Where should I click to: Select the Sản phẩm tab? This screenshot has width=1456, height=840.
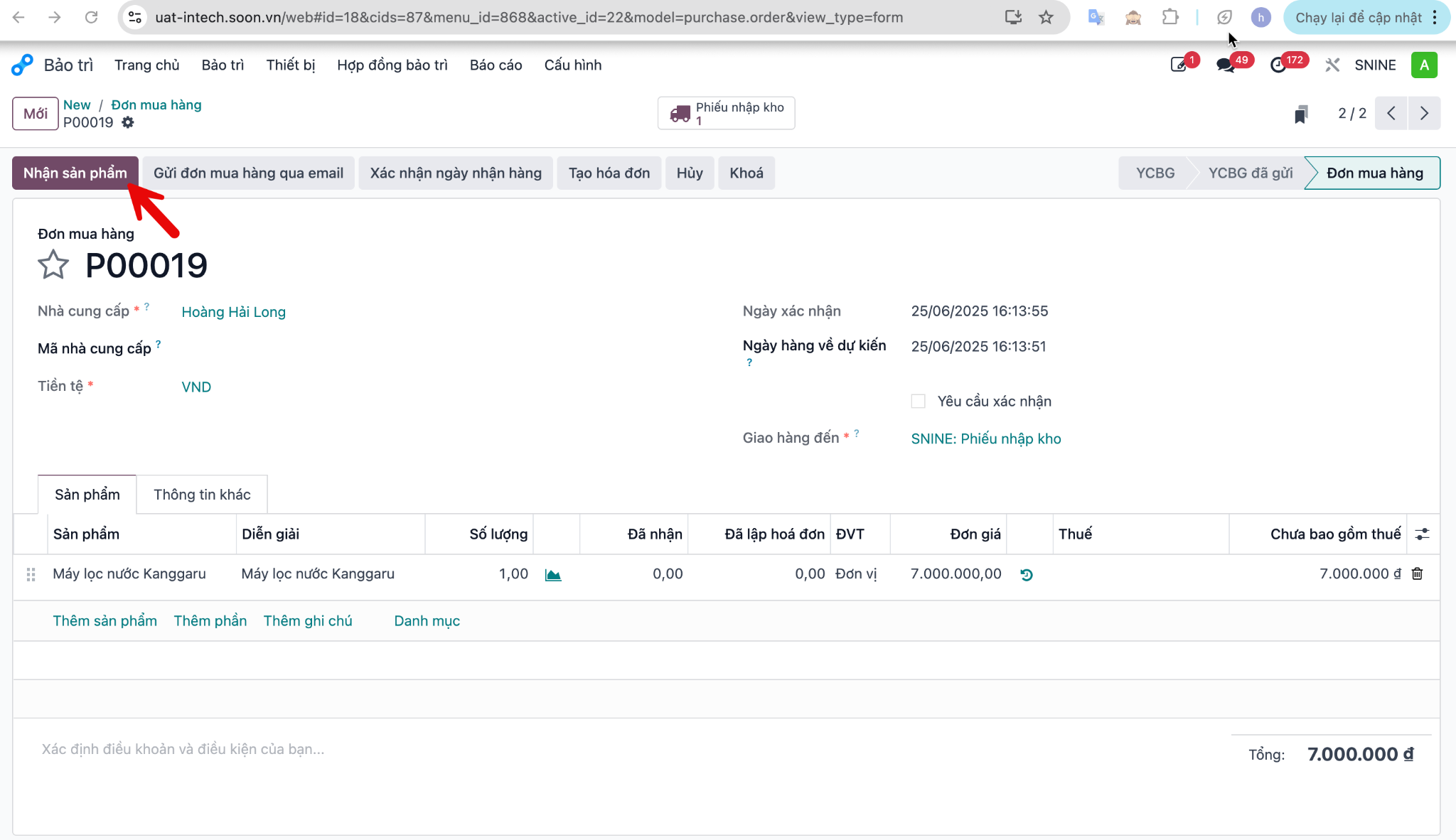point(87,495)
